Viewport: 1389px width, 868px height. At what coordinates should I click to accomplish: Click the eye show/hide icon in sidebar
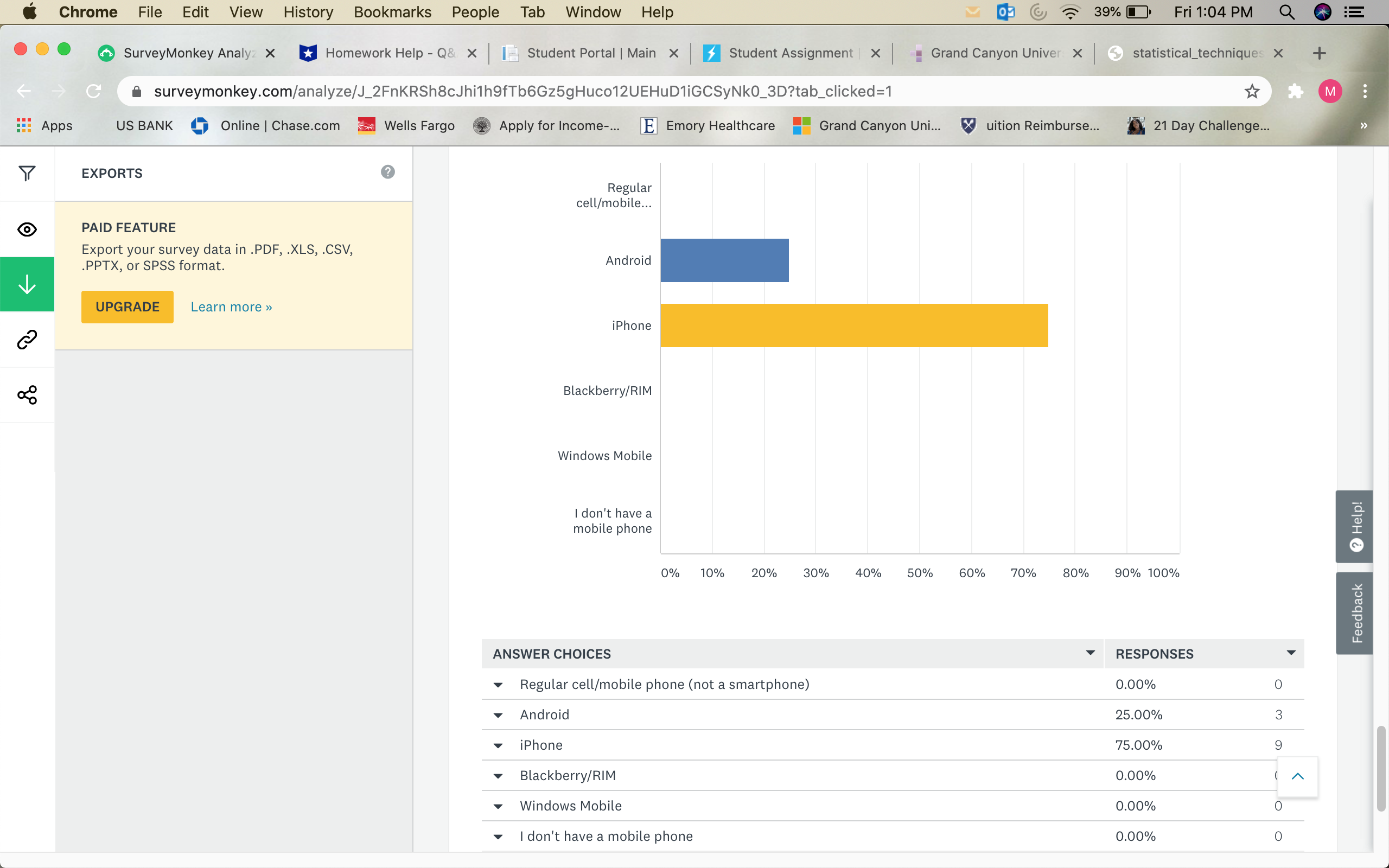click(27, 229)
